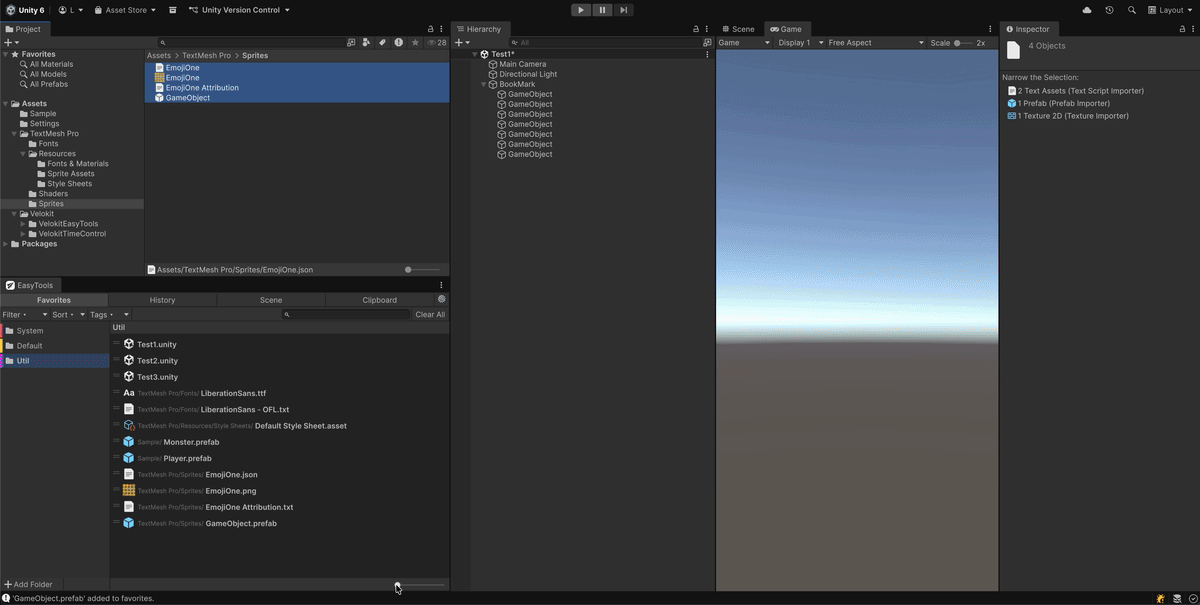Select 1 Texture 2D (Texture Importer) in Inspector
The image size is (1200, 605).
pyautogui.click(x=1075, y=115)
